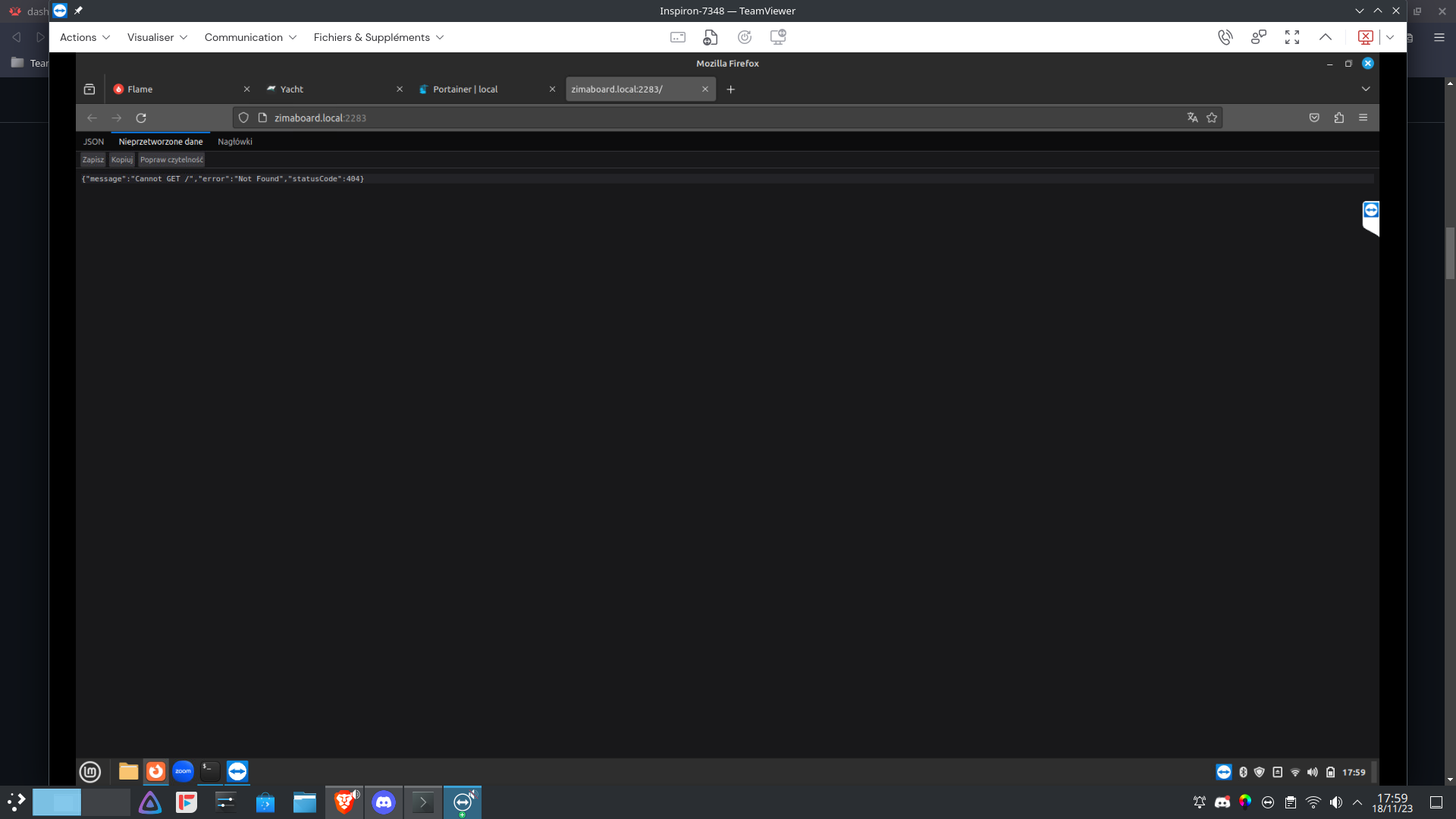The width and height of the screenshot is (1456, 819).
Task: Click the Firefox reload page icon
Action: 141,118
